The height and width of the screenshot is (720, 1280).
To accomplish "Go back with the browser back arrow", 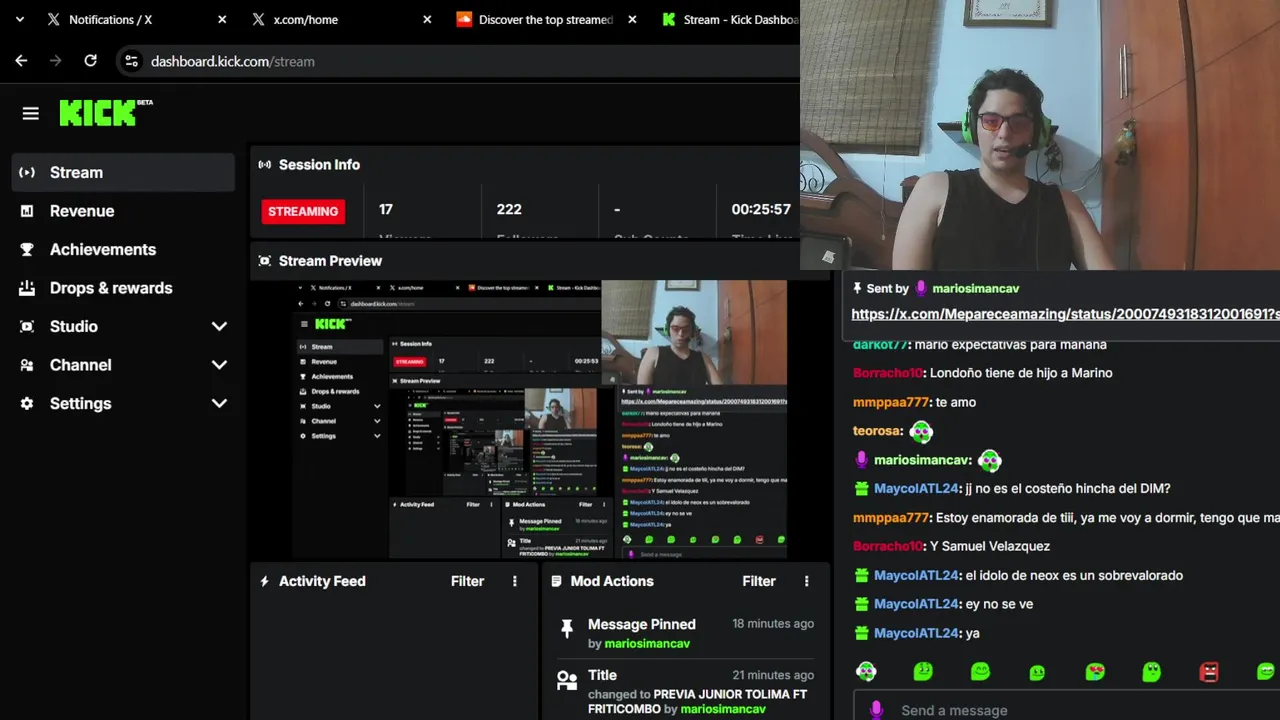I will (x=21, y=61).
